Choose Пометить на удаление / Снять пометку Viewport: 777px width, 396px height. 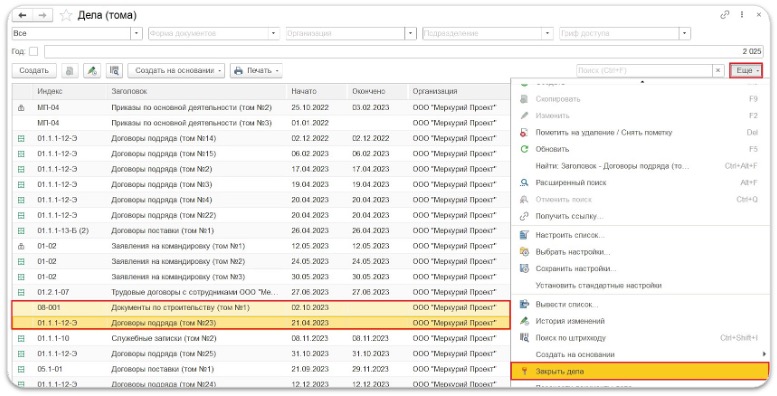639,132
